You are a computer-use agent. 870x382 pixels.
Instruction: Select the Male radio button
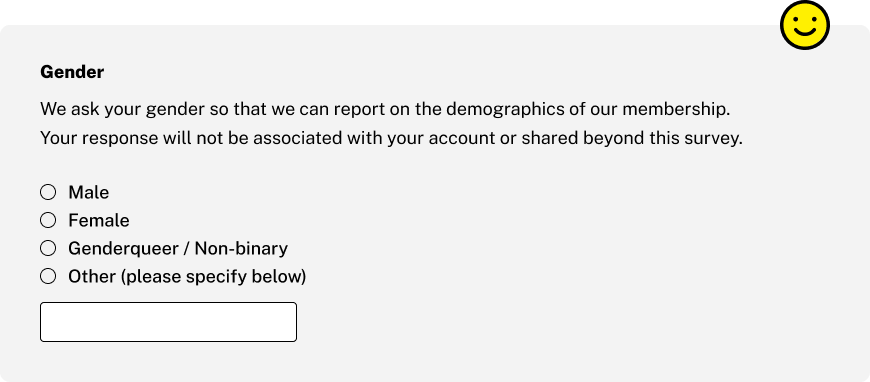(x=48, y=192)
